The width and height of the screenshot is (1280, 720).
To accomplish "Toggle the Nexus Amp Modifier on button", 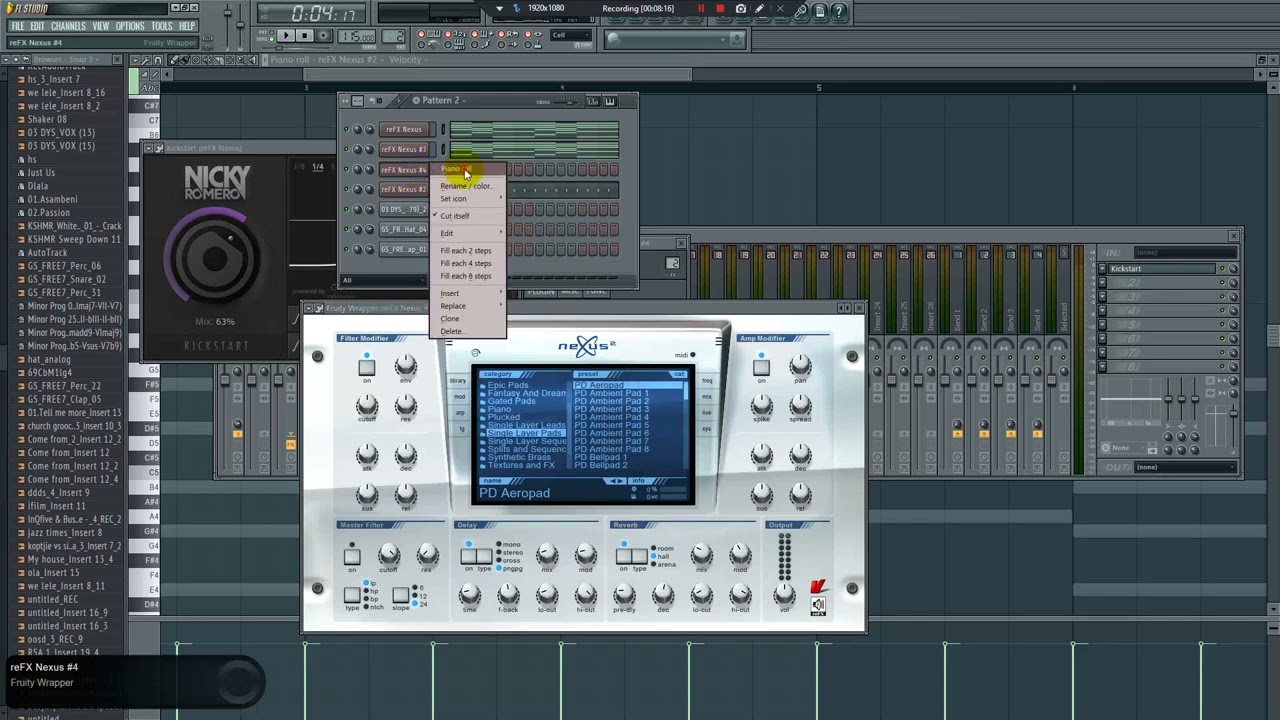I will (x=762, y=367).
